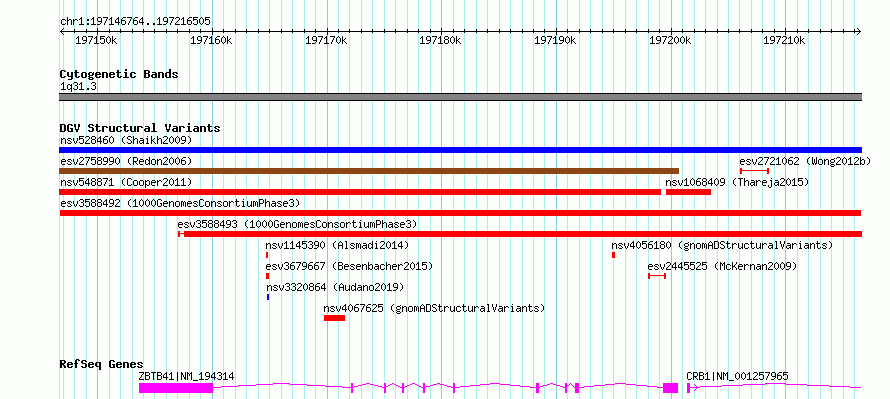This screenshot has height=399, width=890.
Task: Click the Cytogenetic Bands track title
Action: [119, 74]
